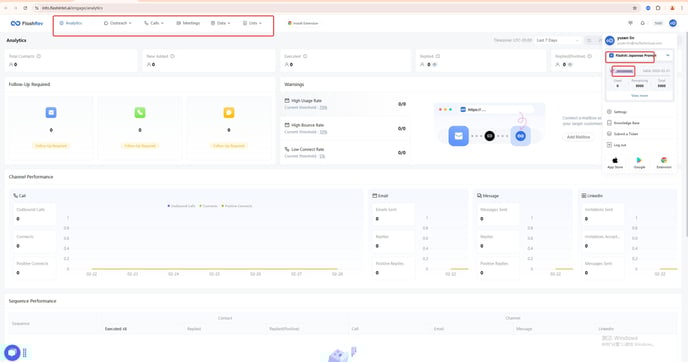Click the Low Connect Rate threshold link

coord(322,156)
